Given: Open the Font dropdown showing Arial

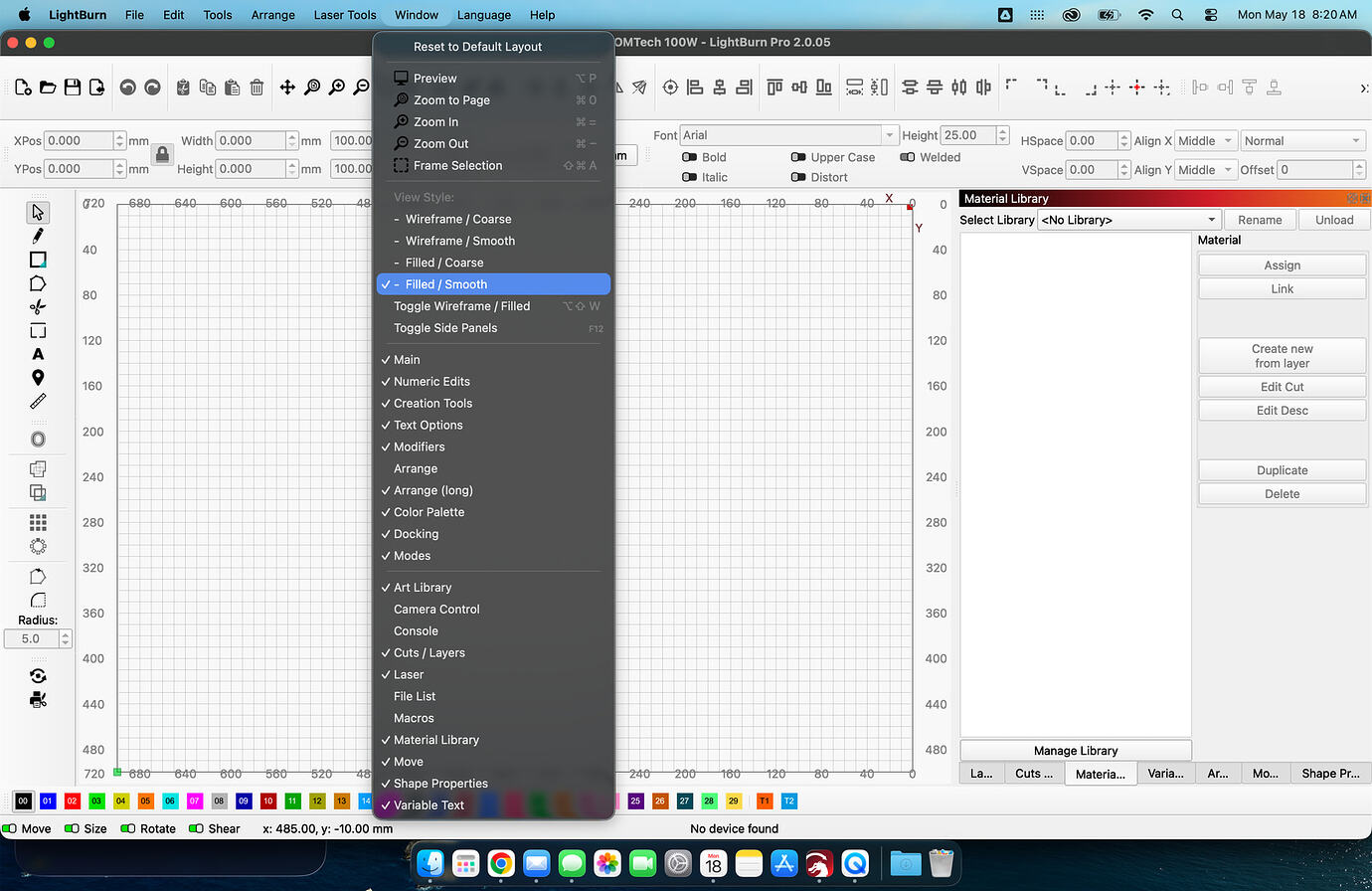Looking at the screenshot, I should click(788, 135).
